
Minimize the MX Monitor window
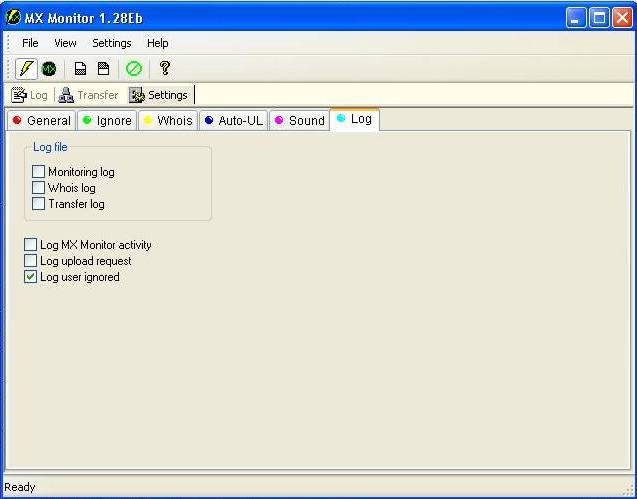point(576,18)
